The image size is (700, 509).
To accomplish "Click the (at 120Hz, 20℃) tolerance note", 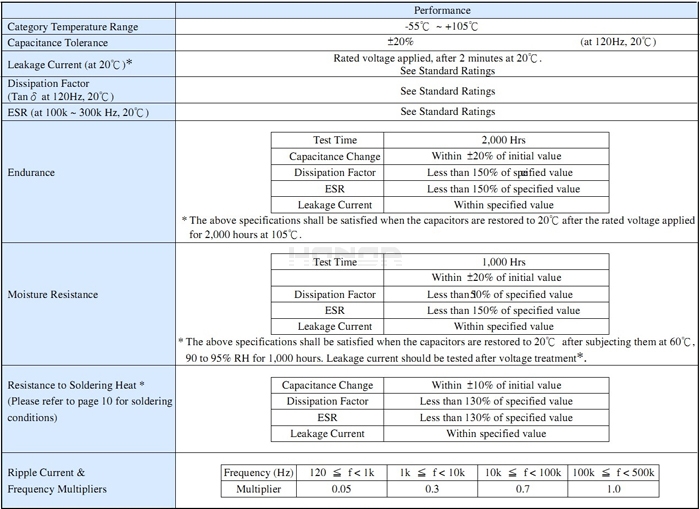I will pyautogui.click(x=618, y=43).
